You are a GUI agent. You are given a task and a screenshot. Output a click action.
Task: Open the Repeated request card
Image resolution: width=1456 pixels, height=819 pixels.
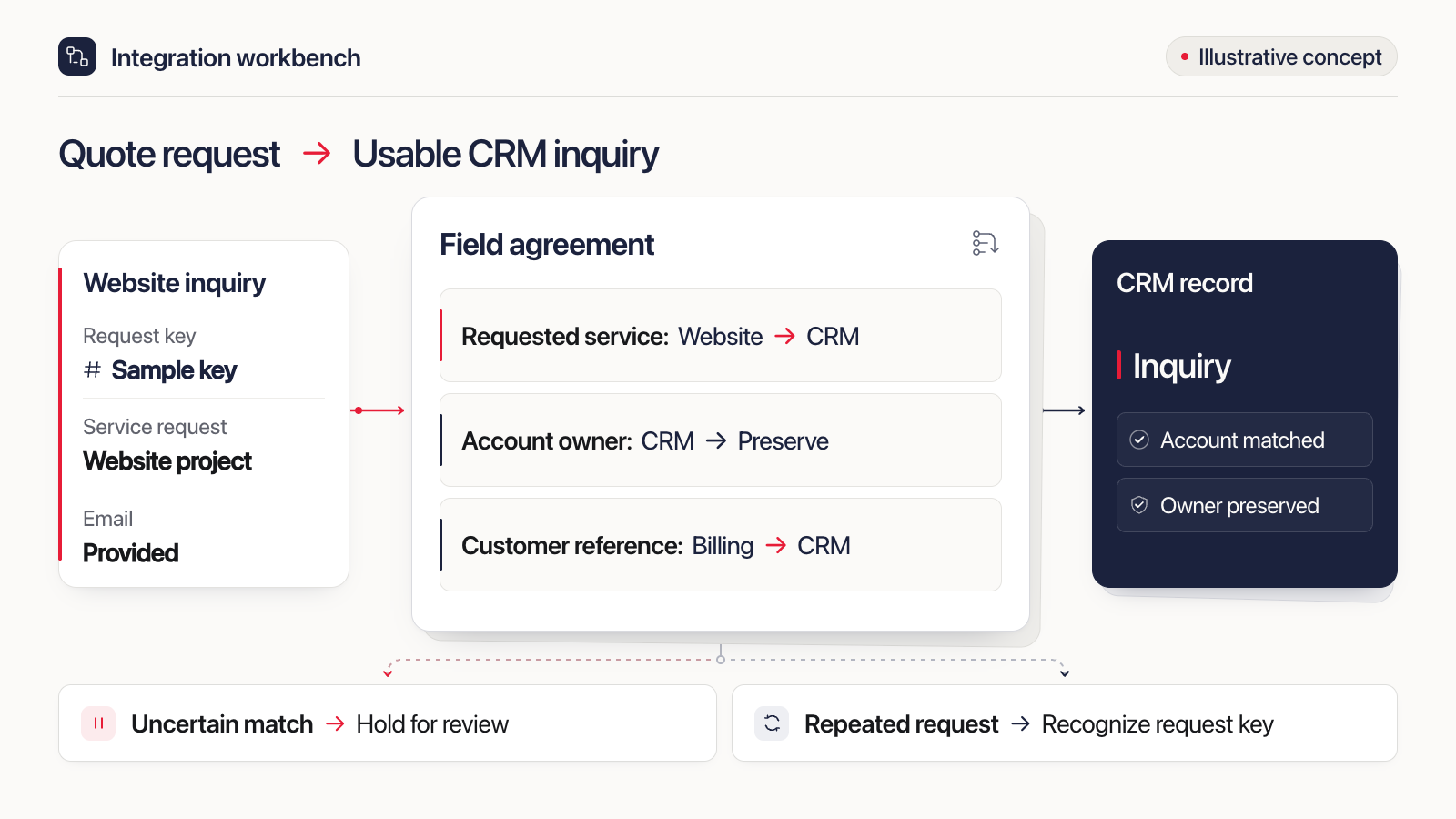point(1065,723)
